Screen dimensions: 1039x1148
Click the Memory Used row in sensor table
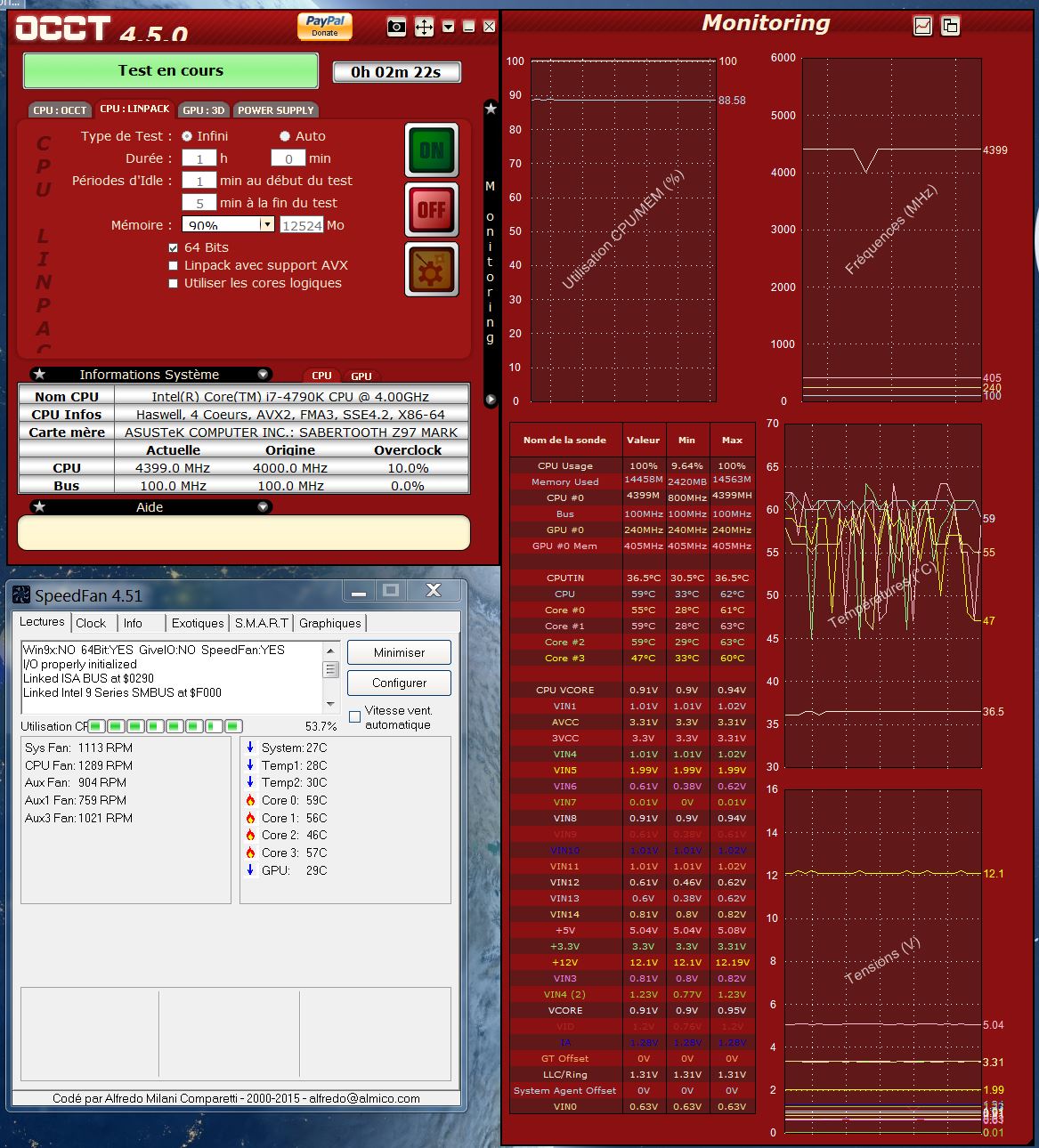[632, 481]
